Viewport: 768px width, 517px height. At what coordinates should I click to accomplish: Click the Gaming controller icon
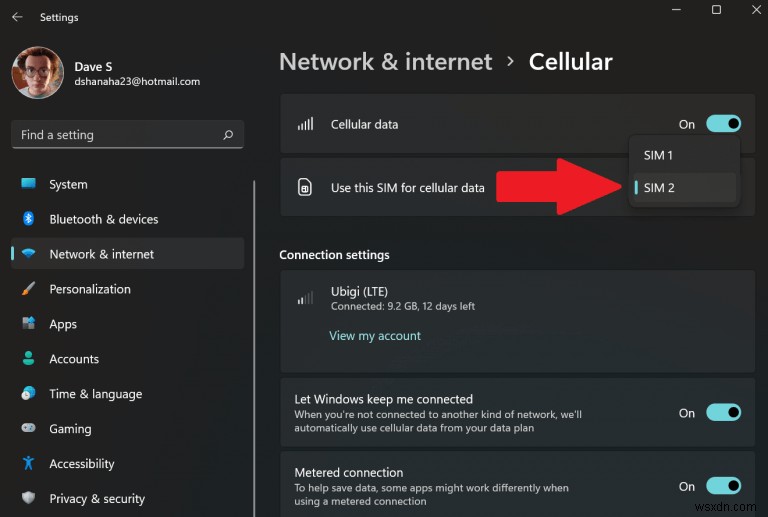(x=28, y=428)
